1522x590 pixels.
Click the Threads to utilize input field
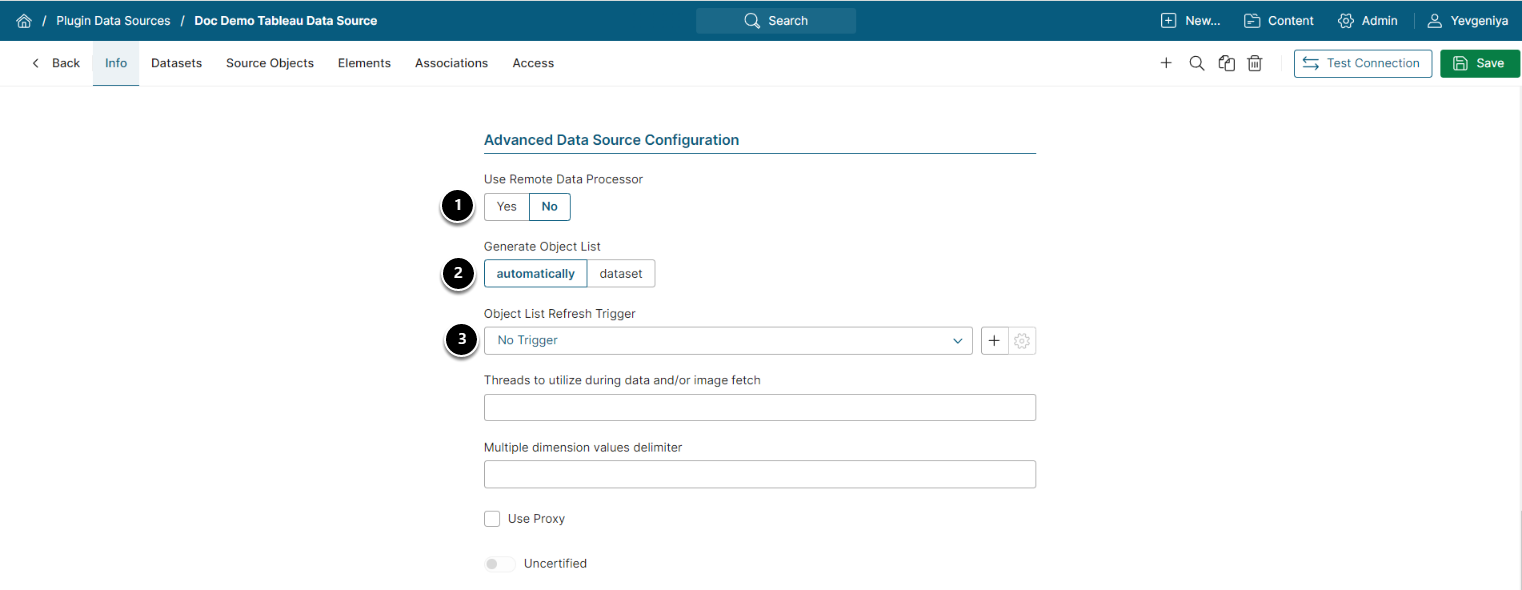759,408
